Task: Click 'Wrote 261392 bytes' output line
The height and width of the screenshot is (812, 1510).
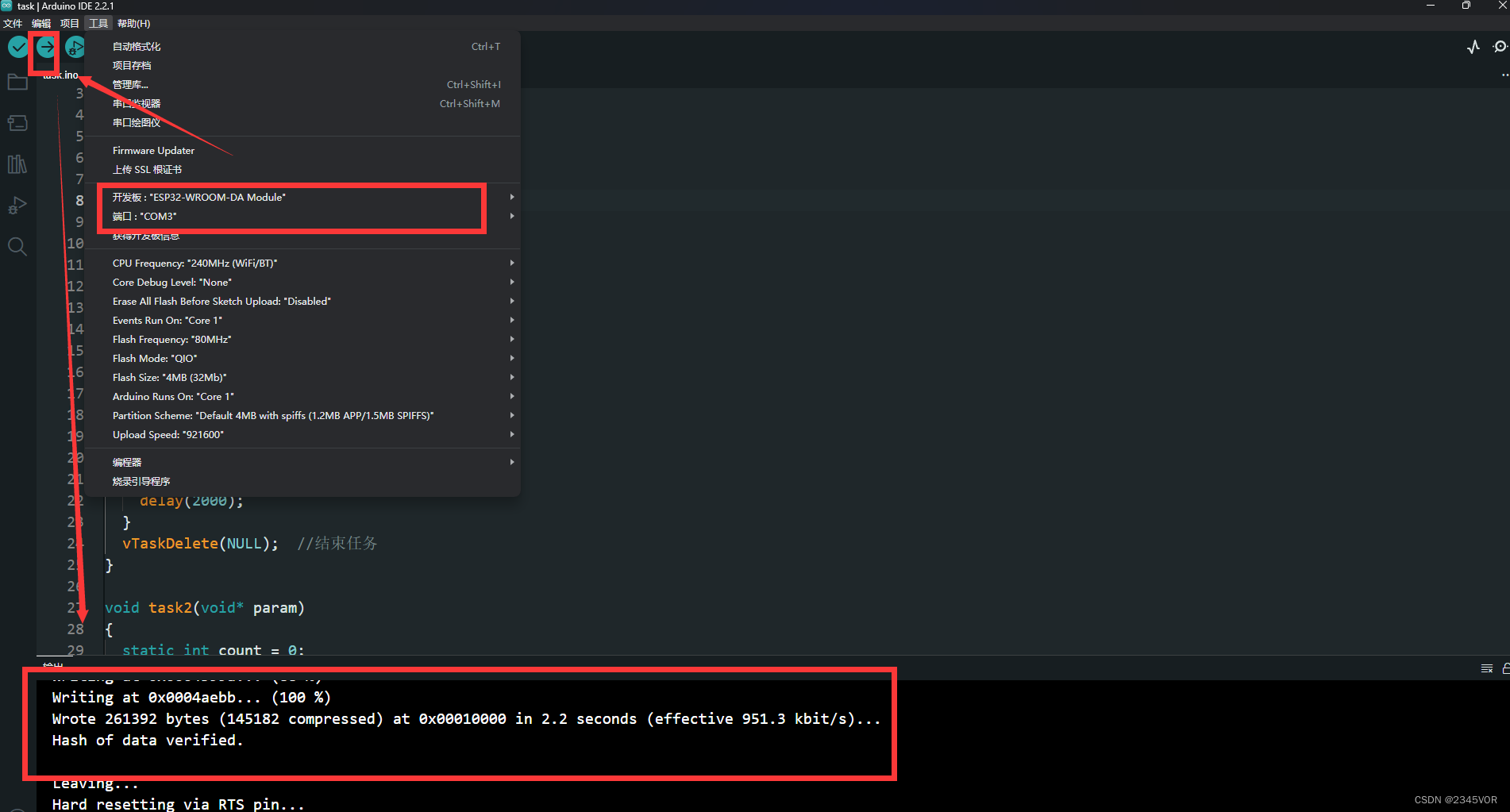Action: [x=466, y=719]
